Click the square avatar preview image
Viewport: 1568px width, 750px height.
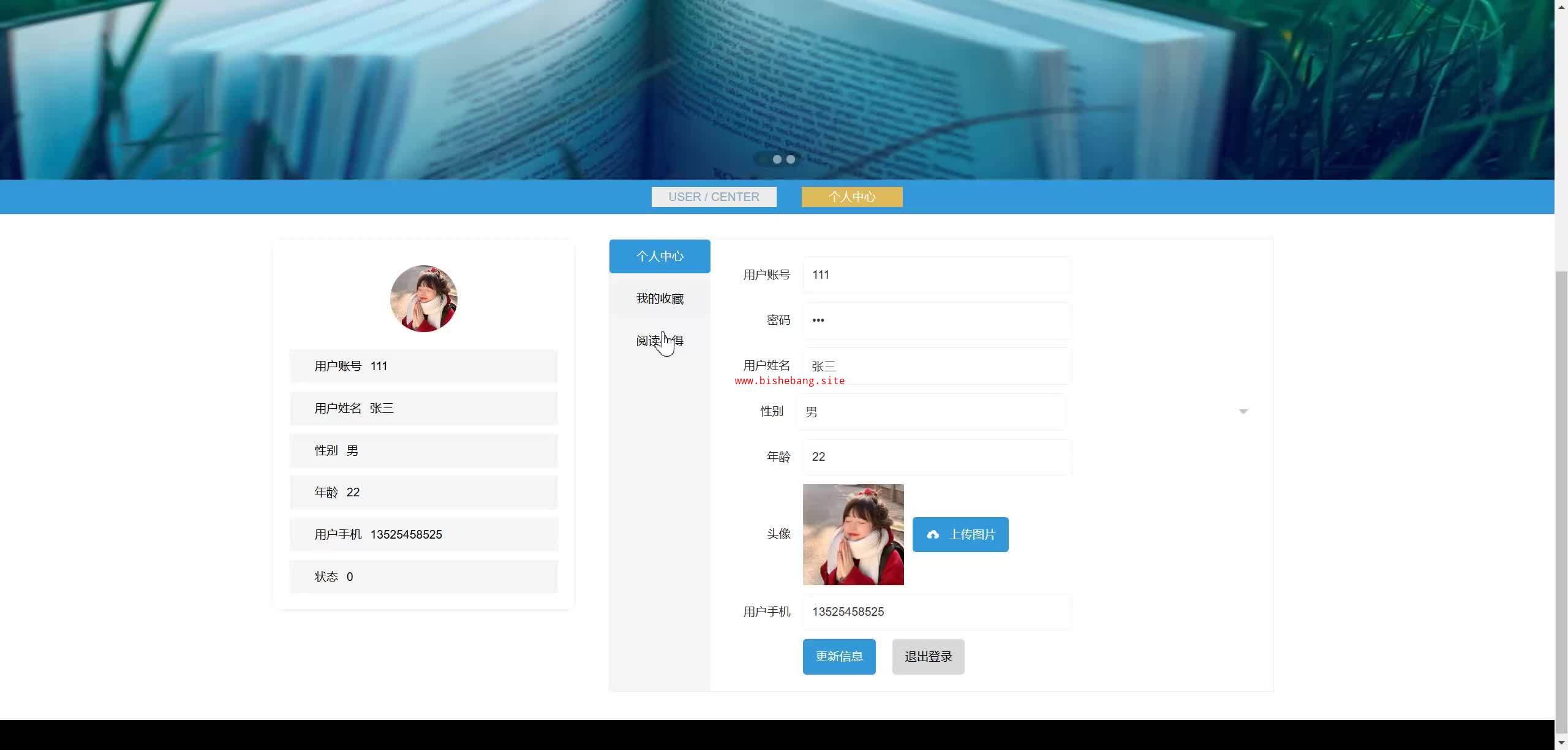click(853, 534)
